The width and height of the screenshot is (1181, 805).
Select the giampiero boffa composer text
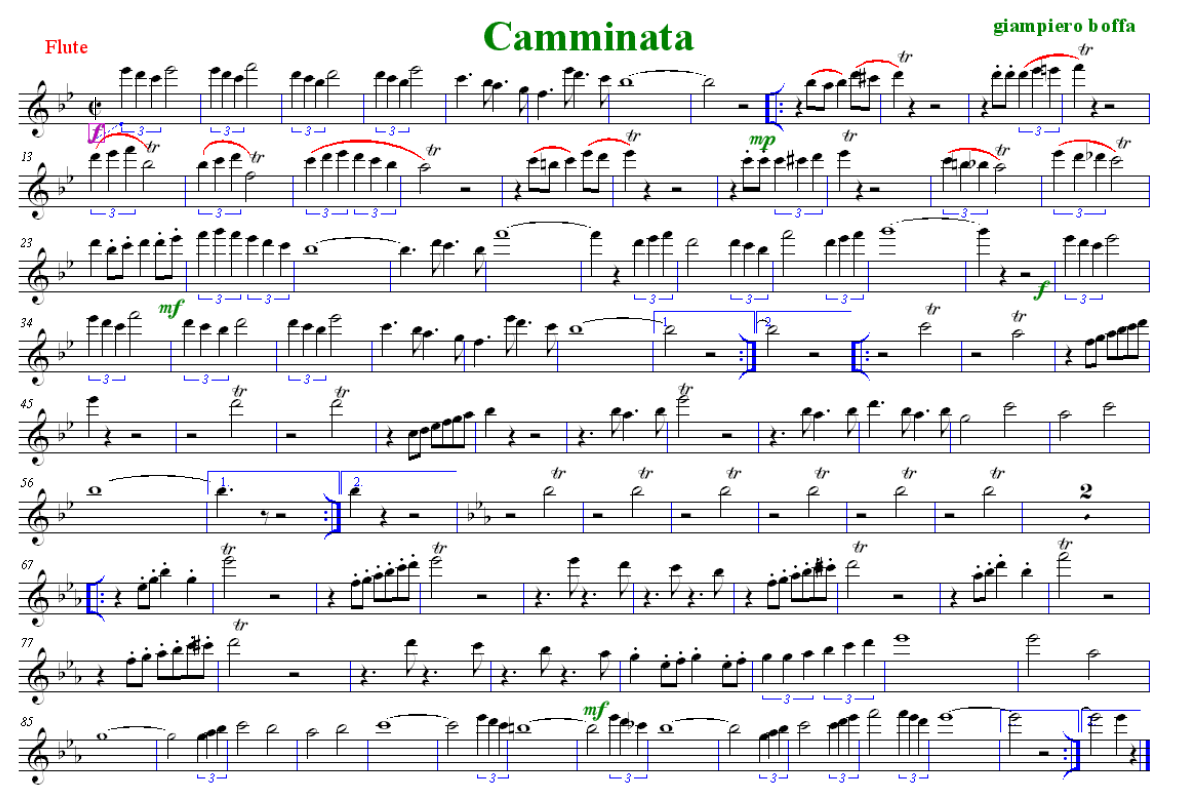pyautogui.click(x=1064, y=26)
